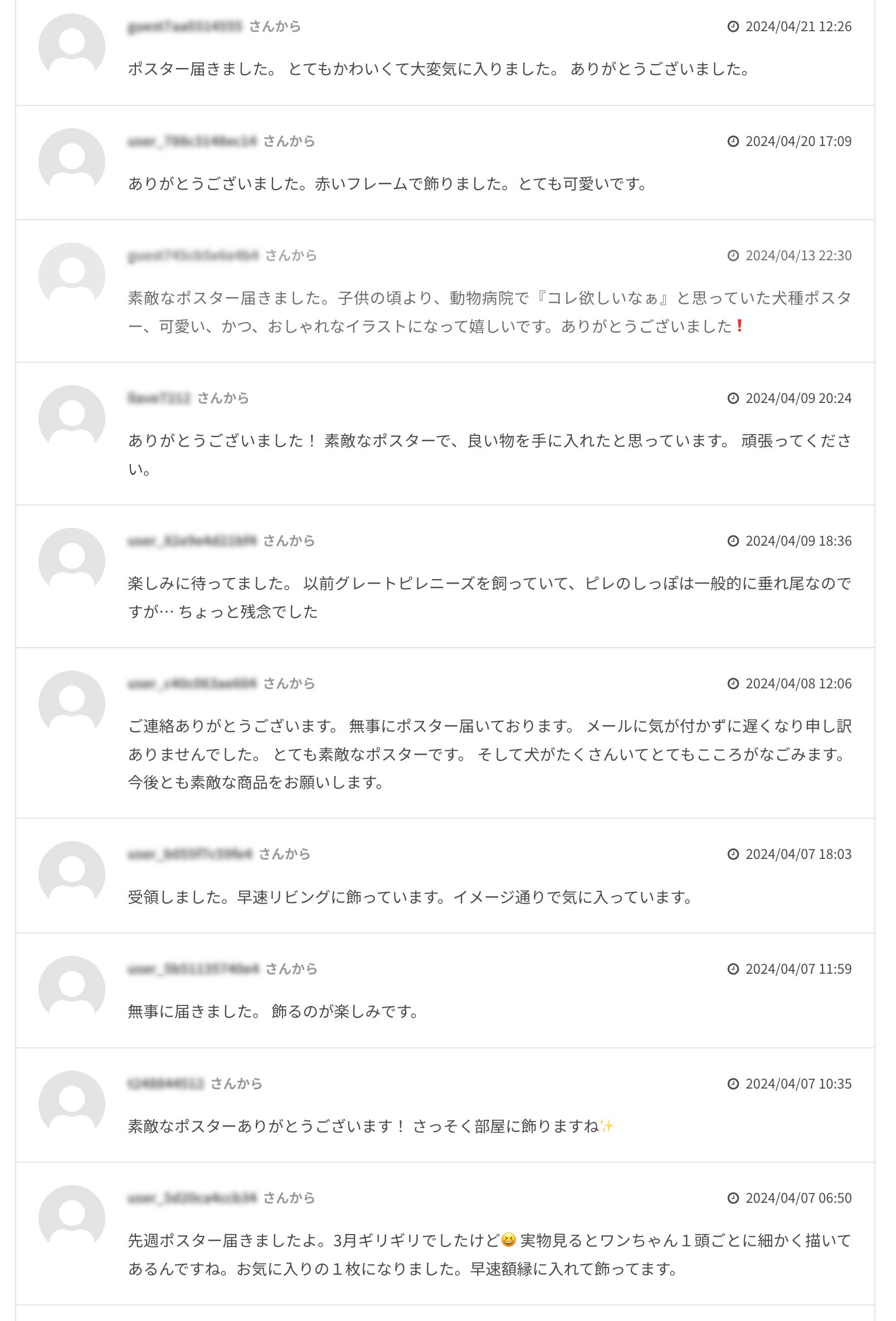
Task: Open the reviewer name on the 2024/04/08 review
Action: pyautogui.click(x=192, y=683)
